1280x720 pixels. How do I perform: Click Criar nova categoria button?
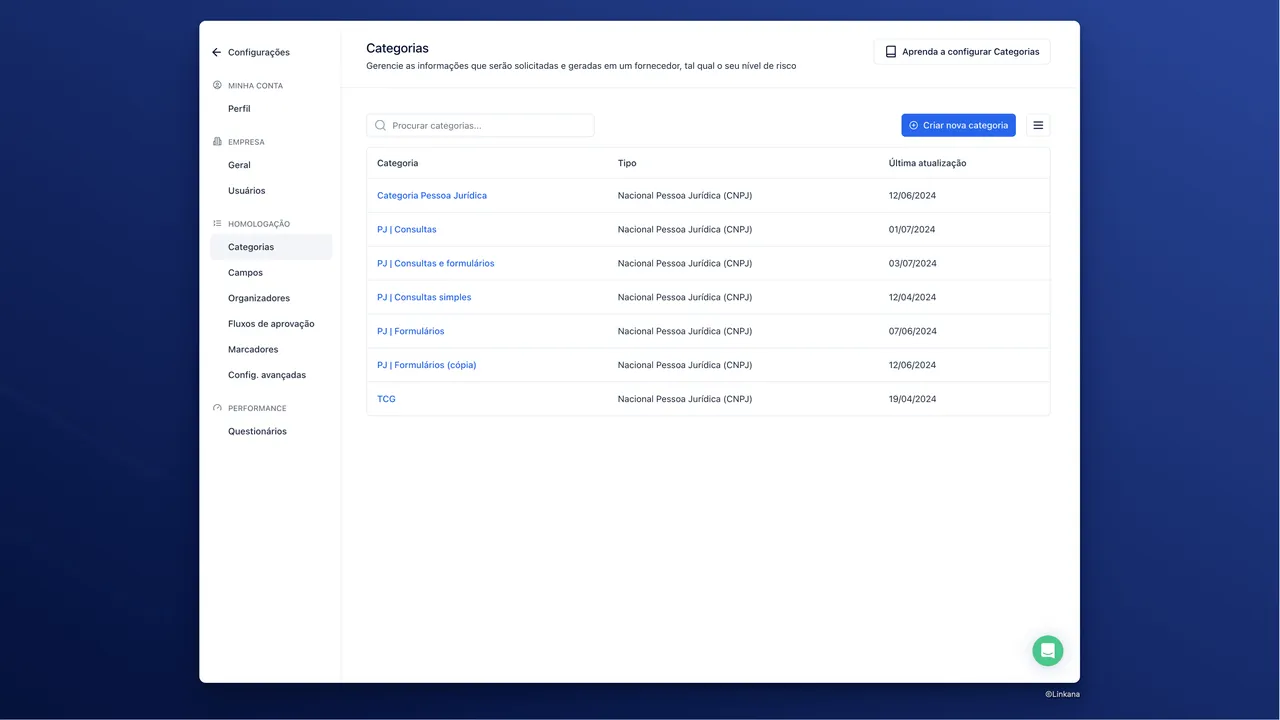point(958,125)
